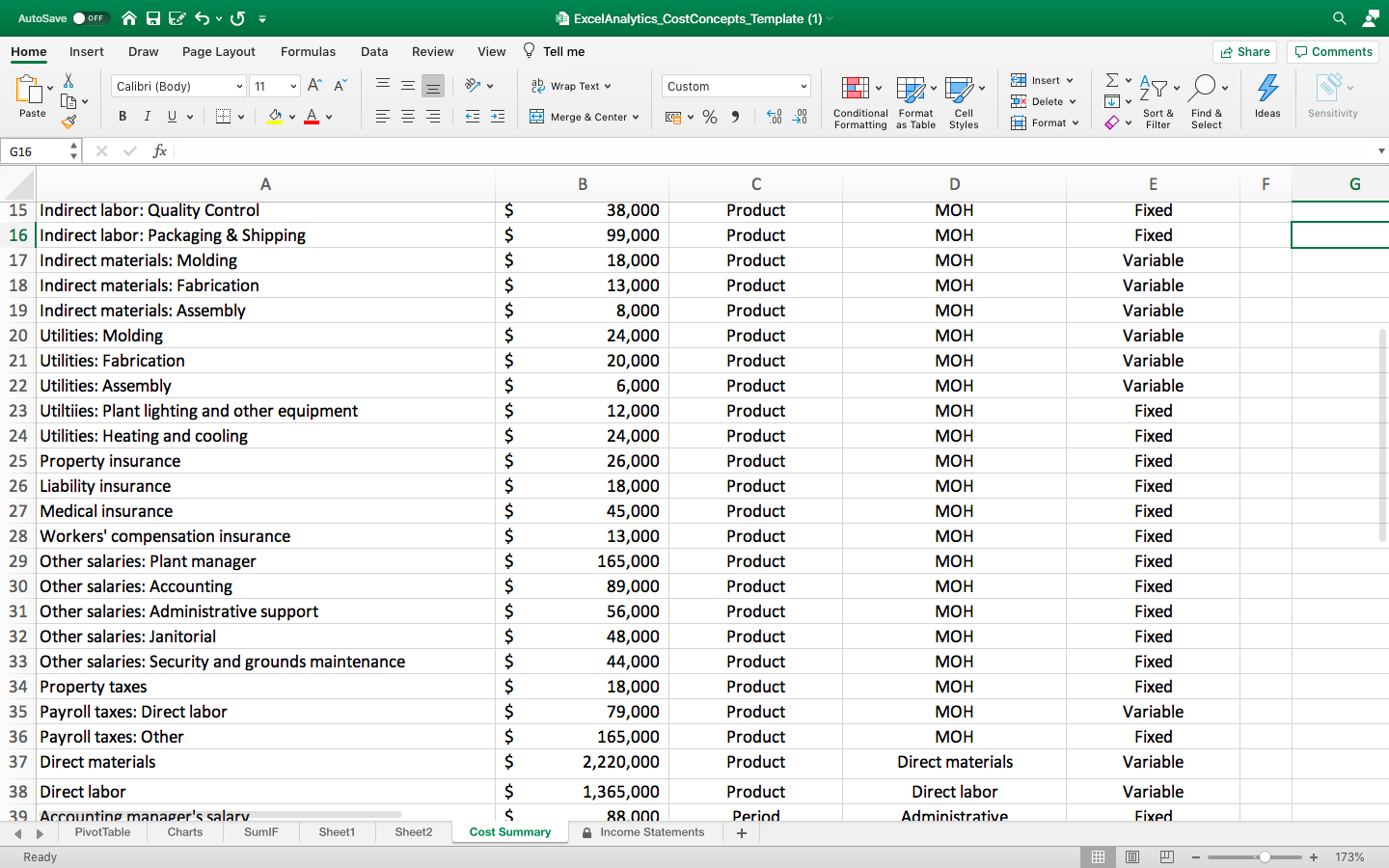Click the Undo arrow icon

click(x=202, y=18)
